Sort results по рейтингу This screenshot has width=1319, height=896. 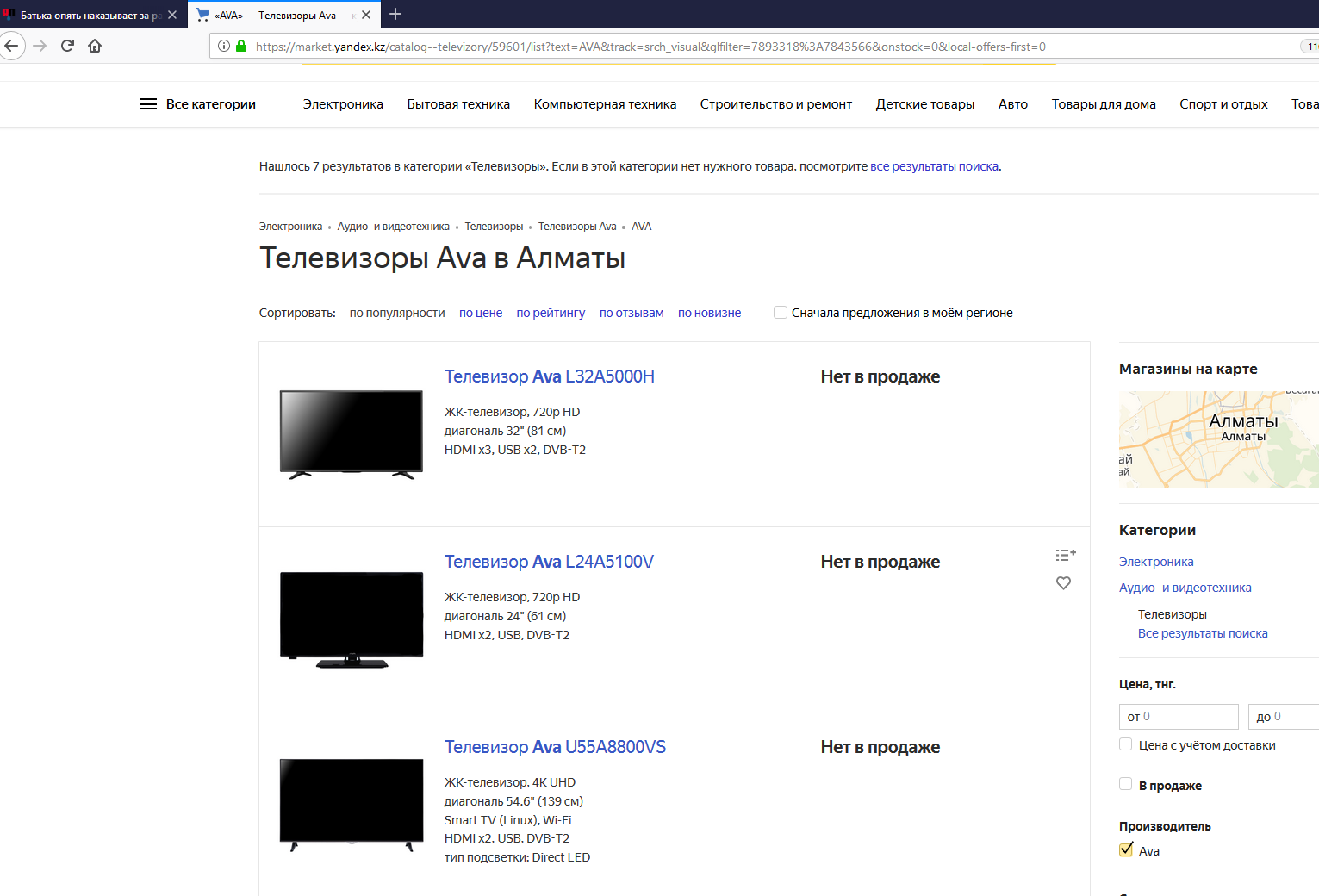coord(551,313)
